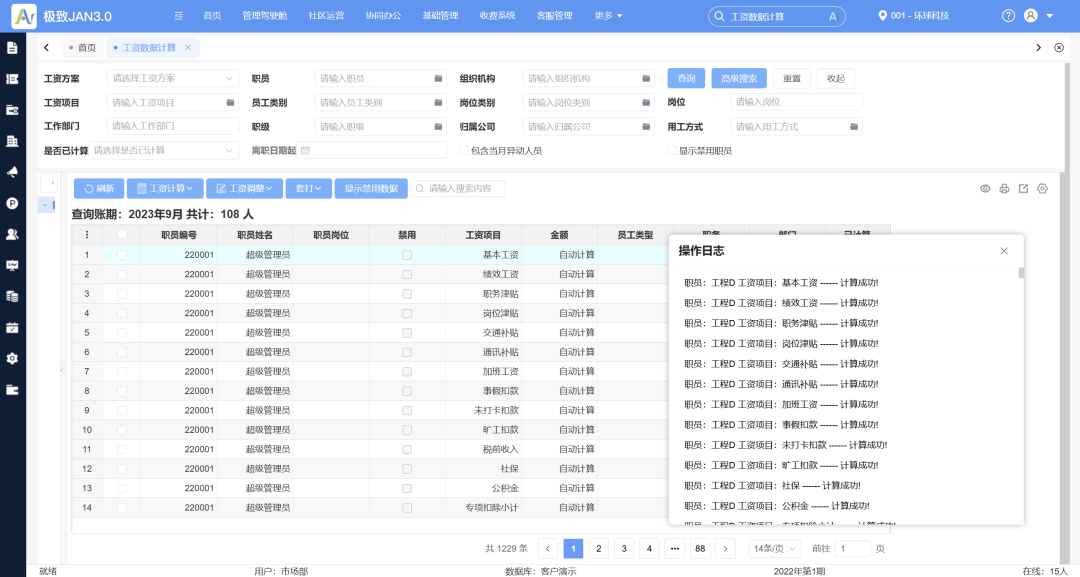
Task: Open column settings via the gear icon
Action: [x=1042, y=188]
